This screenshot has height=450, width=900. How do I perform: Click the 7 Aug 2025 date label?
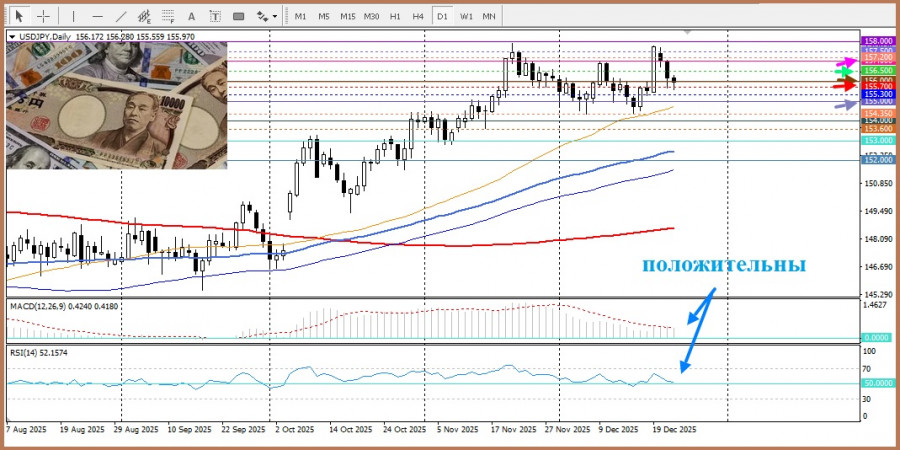pyautogui.click(x=24, y=429)
